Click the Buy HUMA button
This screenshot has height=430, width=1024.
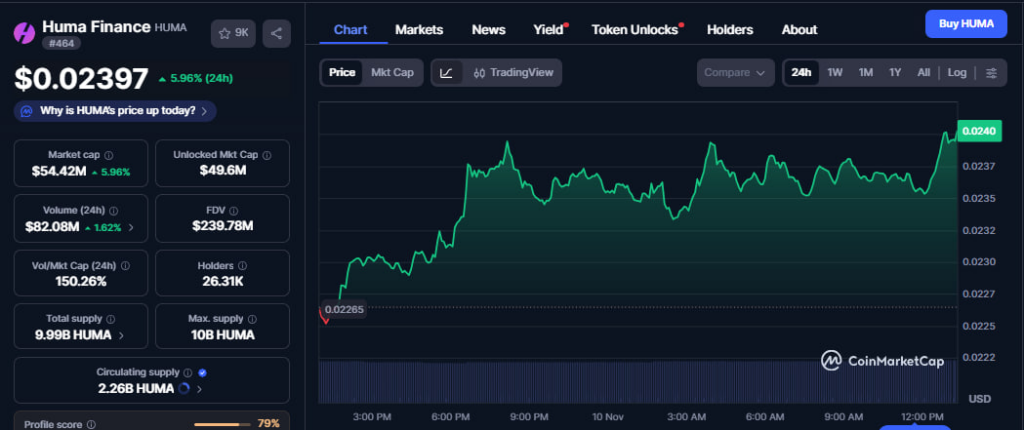966,24
